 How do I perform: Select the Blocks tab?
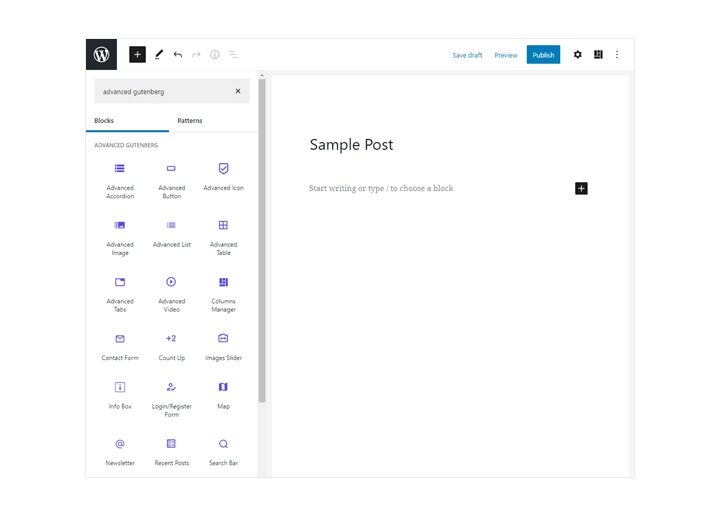coord(104,121)
